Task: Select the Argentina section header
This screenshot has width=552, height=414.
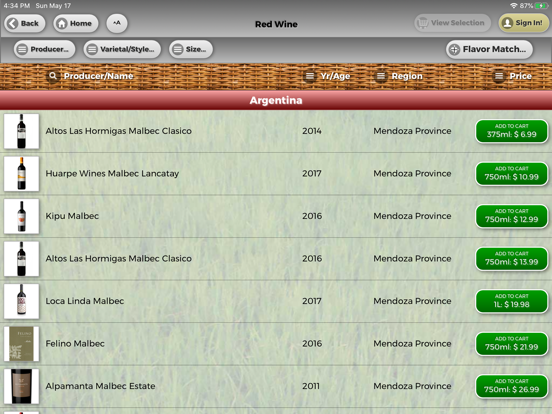Action: pos(276,100)
